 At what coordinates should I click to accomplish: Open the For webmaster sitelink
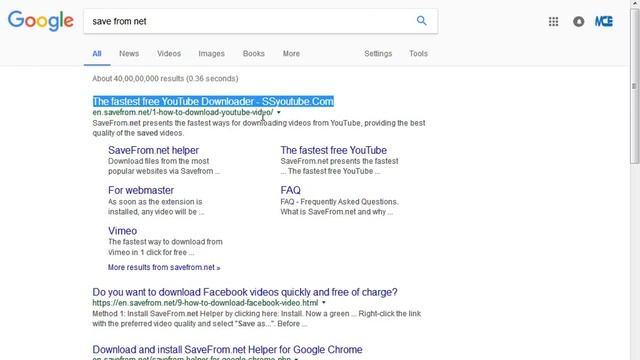pos(141,190)
